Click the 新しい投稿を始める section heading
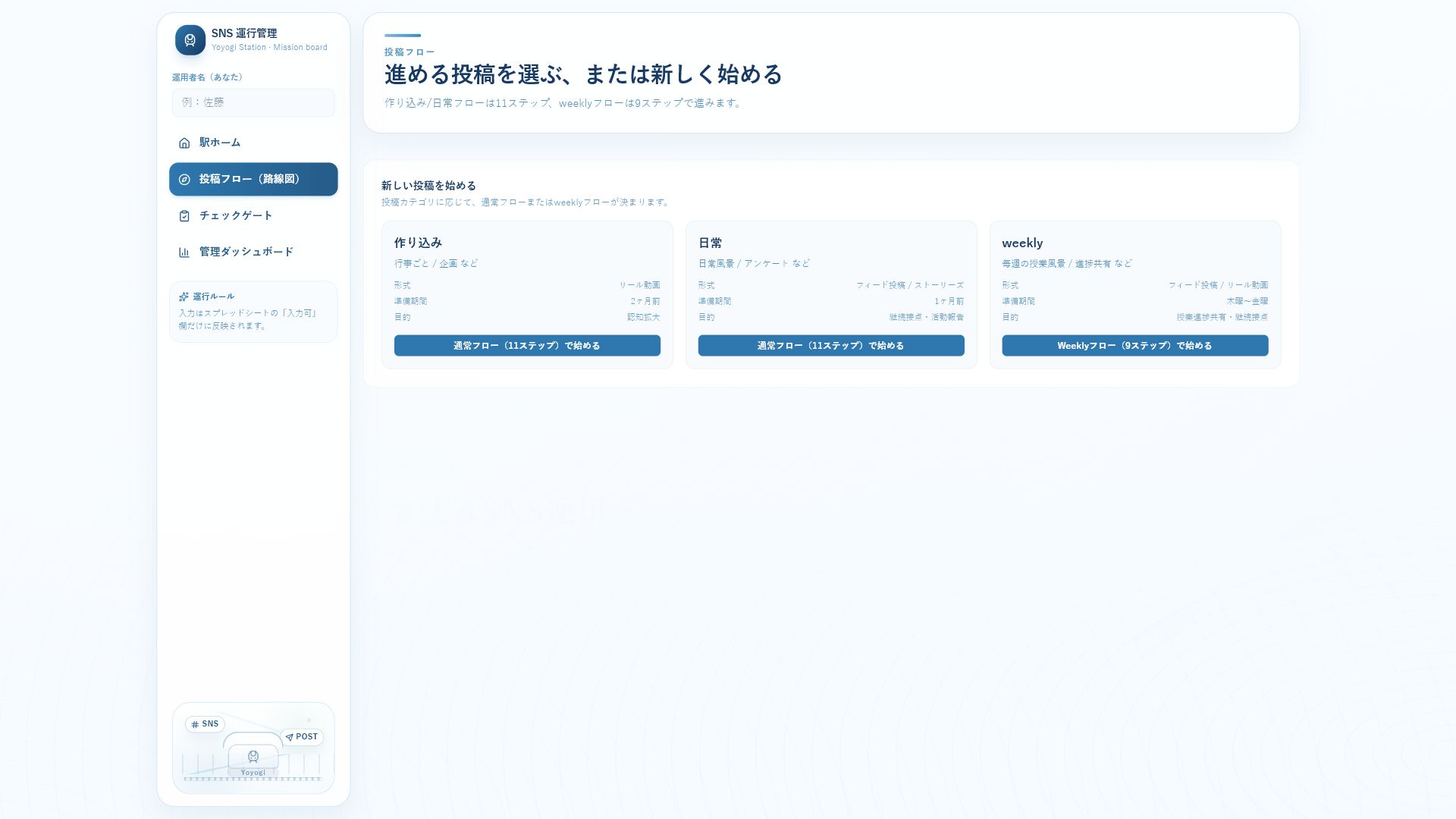The image size is (1456, 819). (x=428, y=185)
